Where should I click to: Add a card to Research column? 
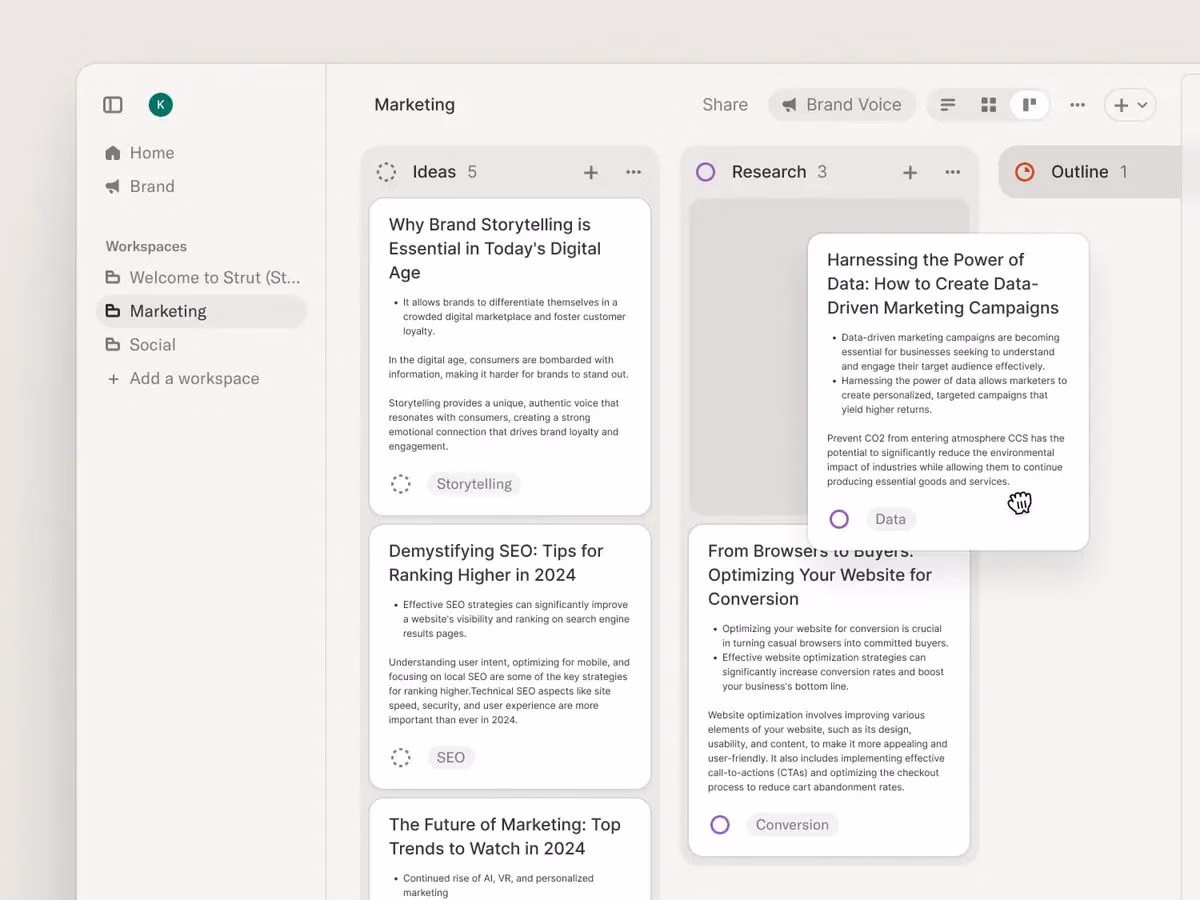click(910, 173)
